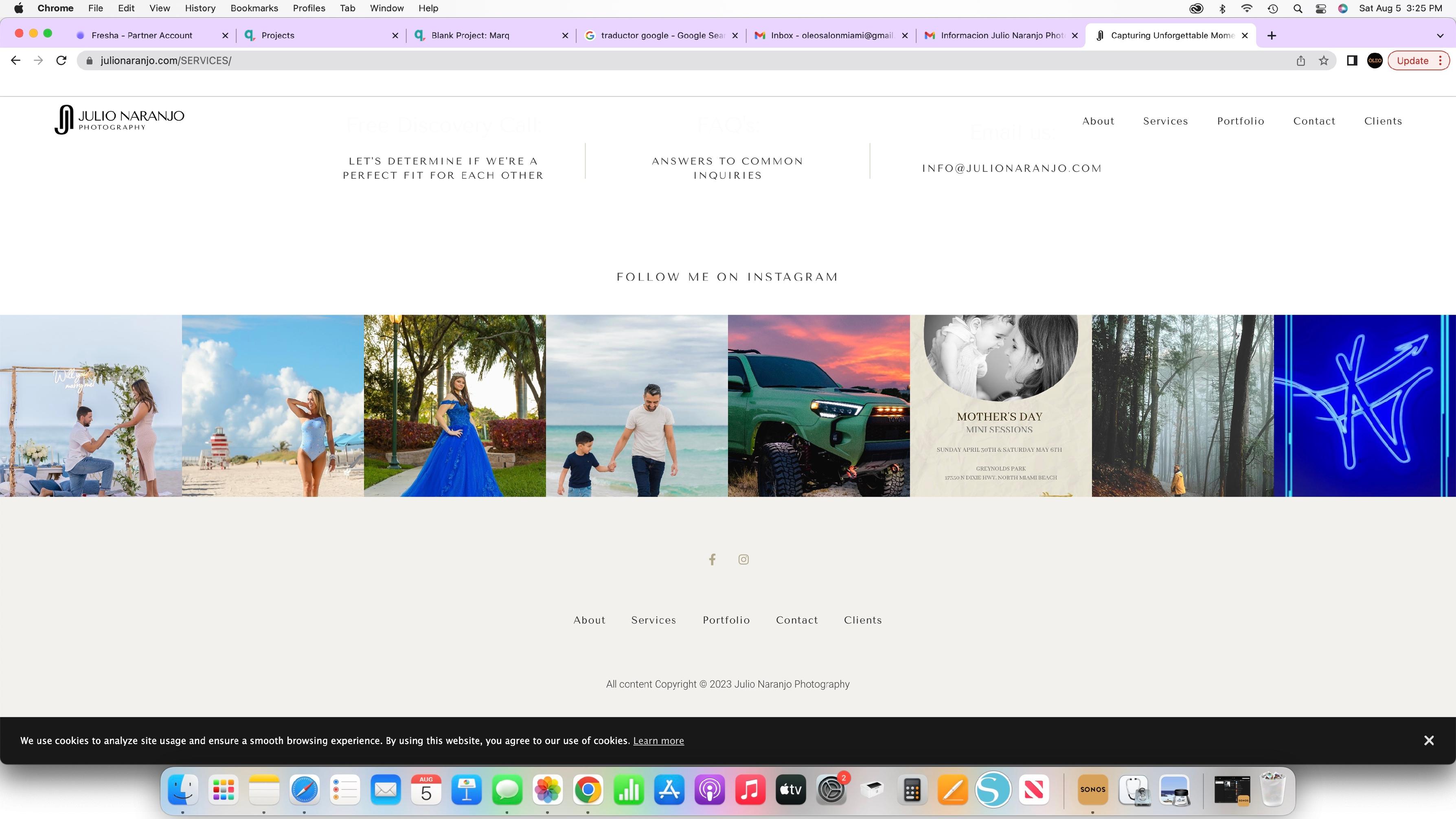Click Portfolio in the header navigation
The height and width of the screenshot is (819, 1456).
coord(1240,121)
